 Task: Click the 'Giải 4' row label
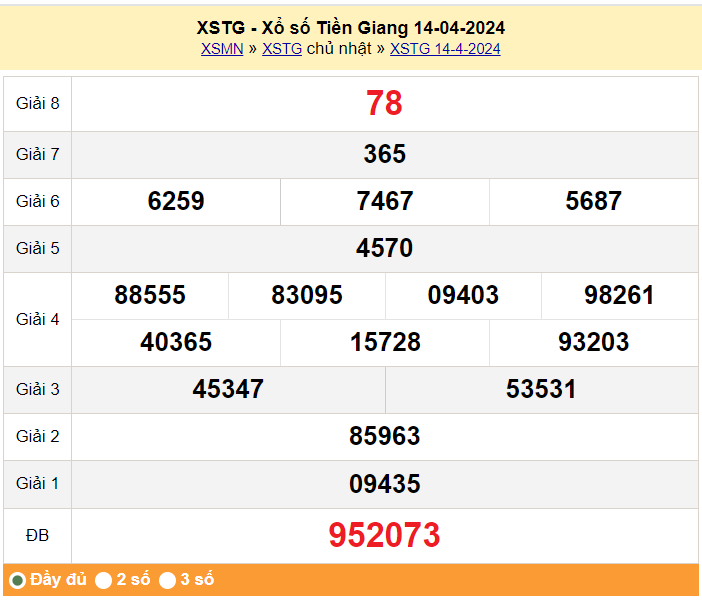point(38,319)
